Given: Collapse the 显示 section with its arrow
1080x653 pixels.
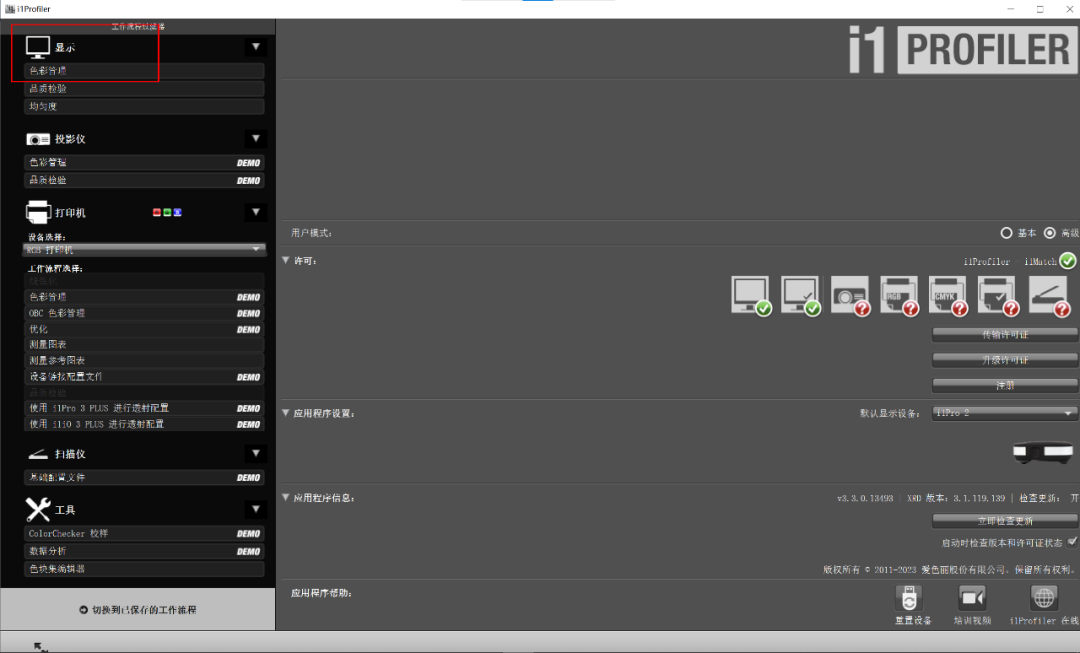Looking at the screenshot, I should pos(256,47).
